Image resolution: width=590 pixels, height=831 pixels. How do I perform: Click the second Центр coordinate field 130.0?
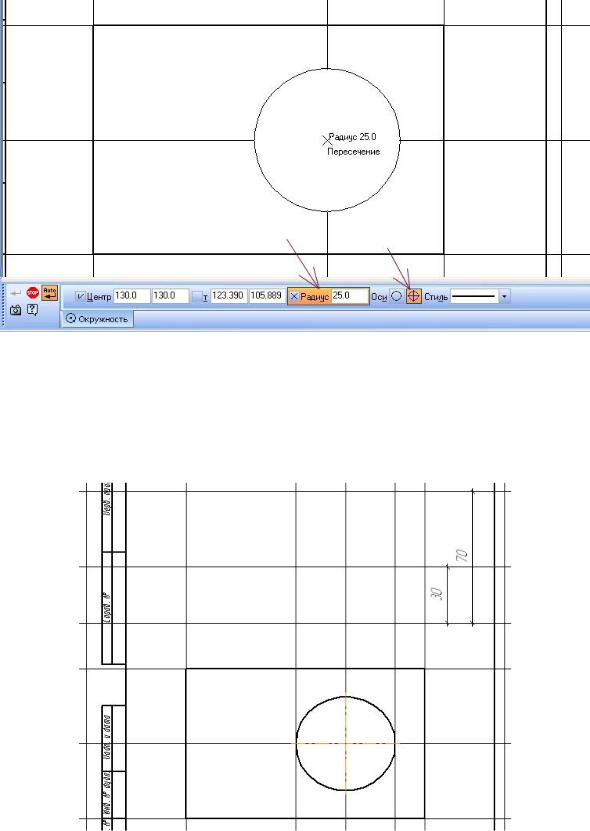point(170,296)
